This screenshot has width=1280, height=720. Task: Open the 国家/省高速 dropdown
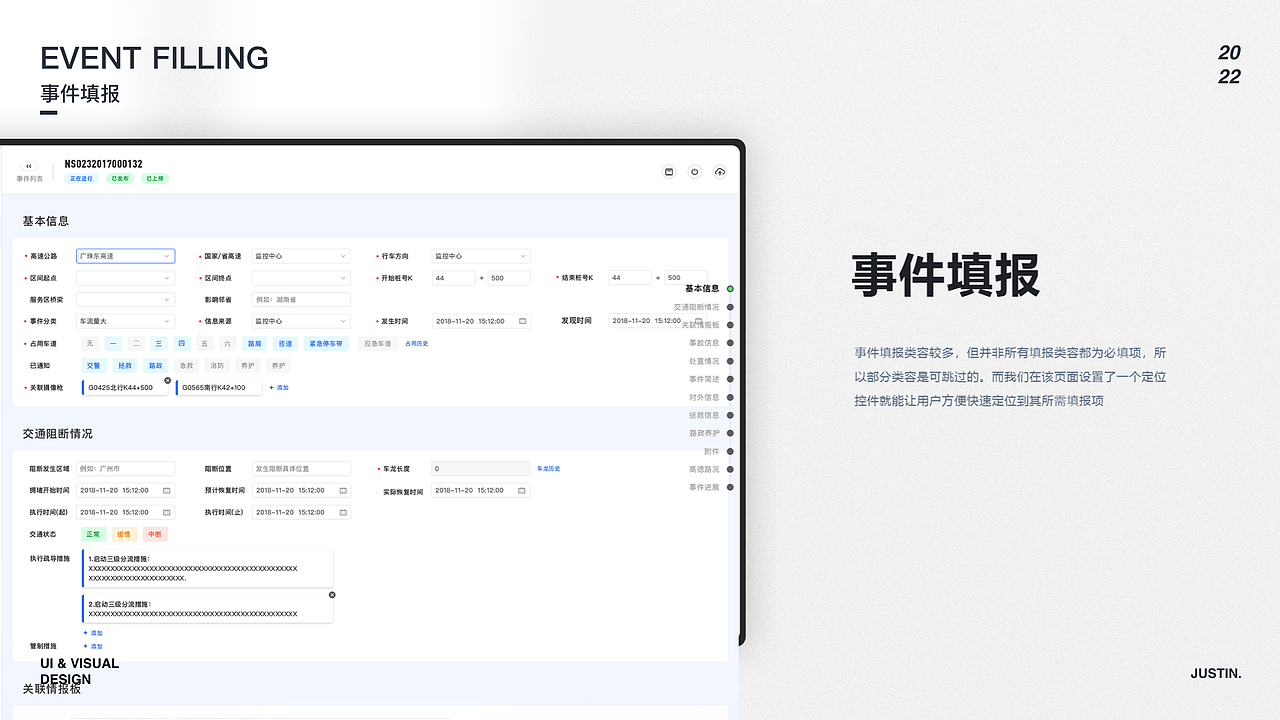[301, 256]
